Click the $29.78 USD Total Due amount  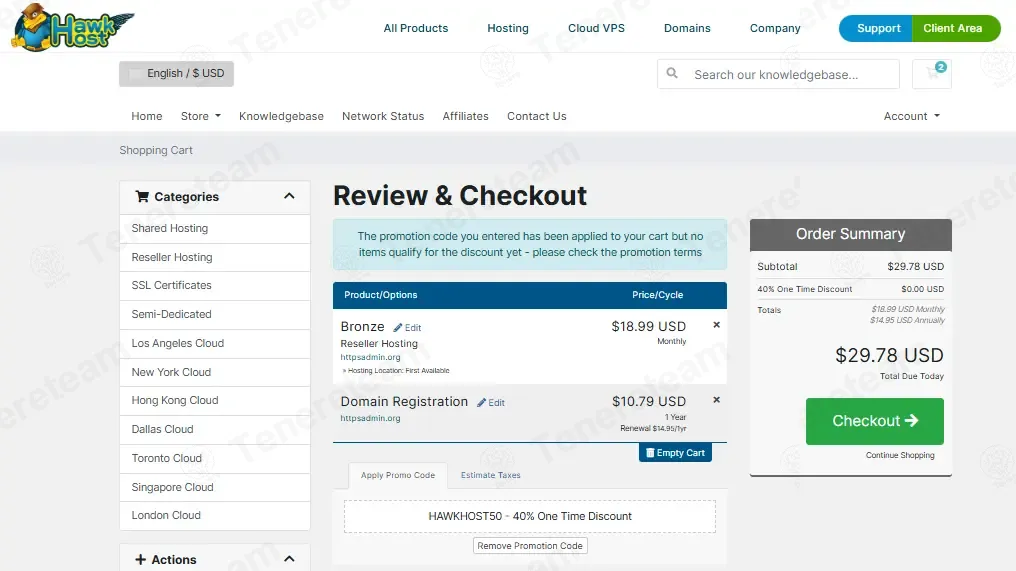coord(889,355)
